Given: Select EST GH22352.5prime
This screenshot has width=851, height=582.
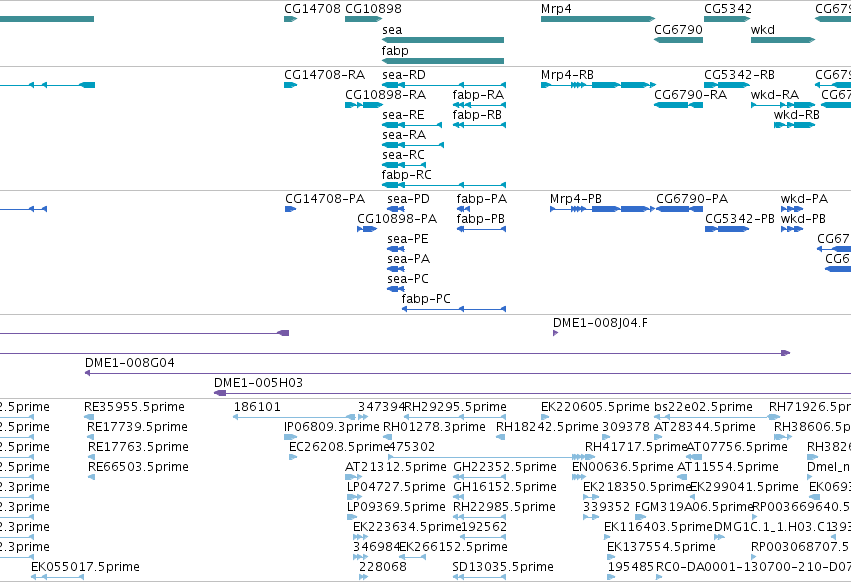Looking at the screenshot, I should click(x=505, y=467).
